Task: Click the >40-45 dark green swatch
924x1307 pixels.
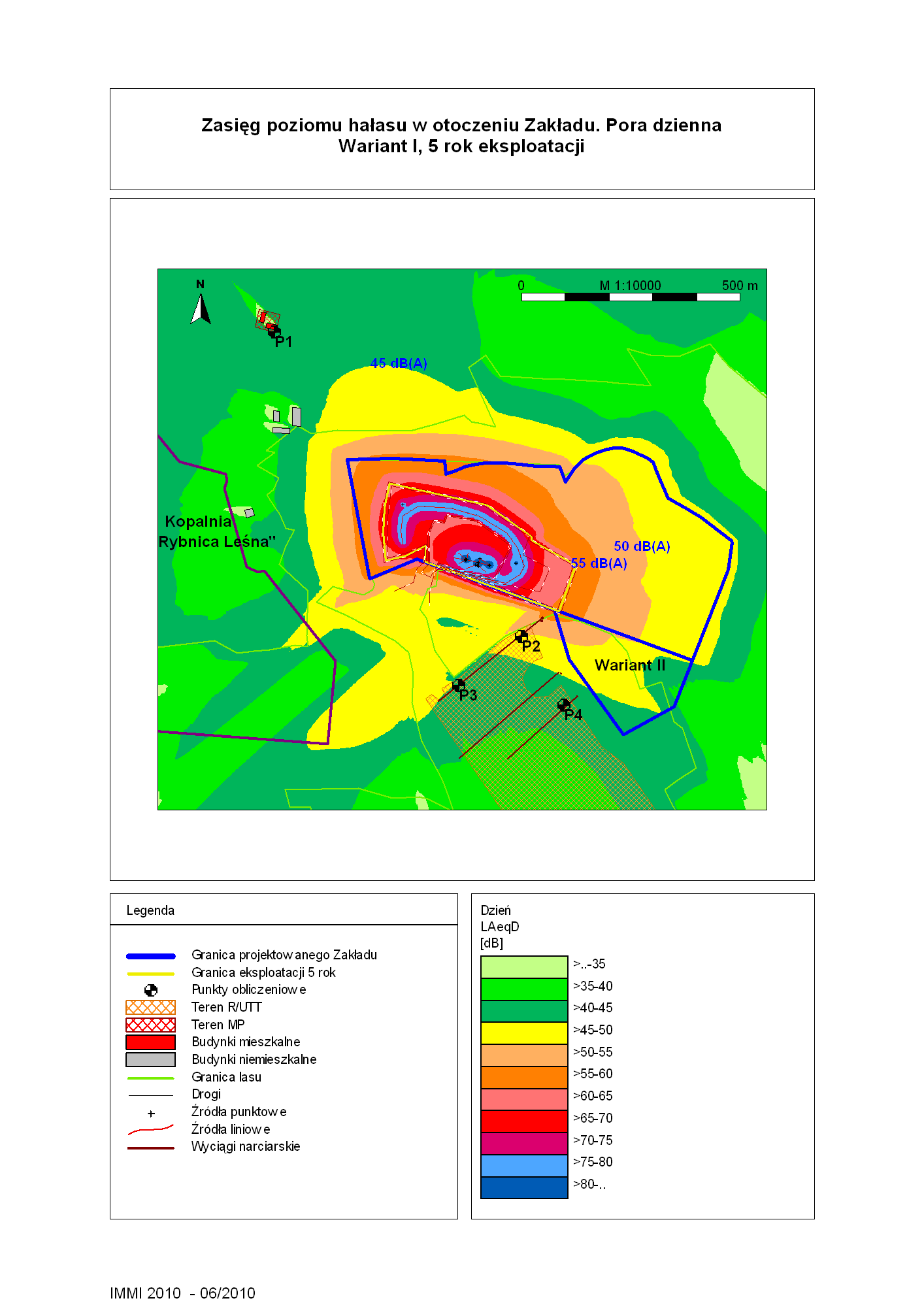Action: pos(524,1011)
